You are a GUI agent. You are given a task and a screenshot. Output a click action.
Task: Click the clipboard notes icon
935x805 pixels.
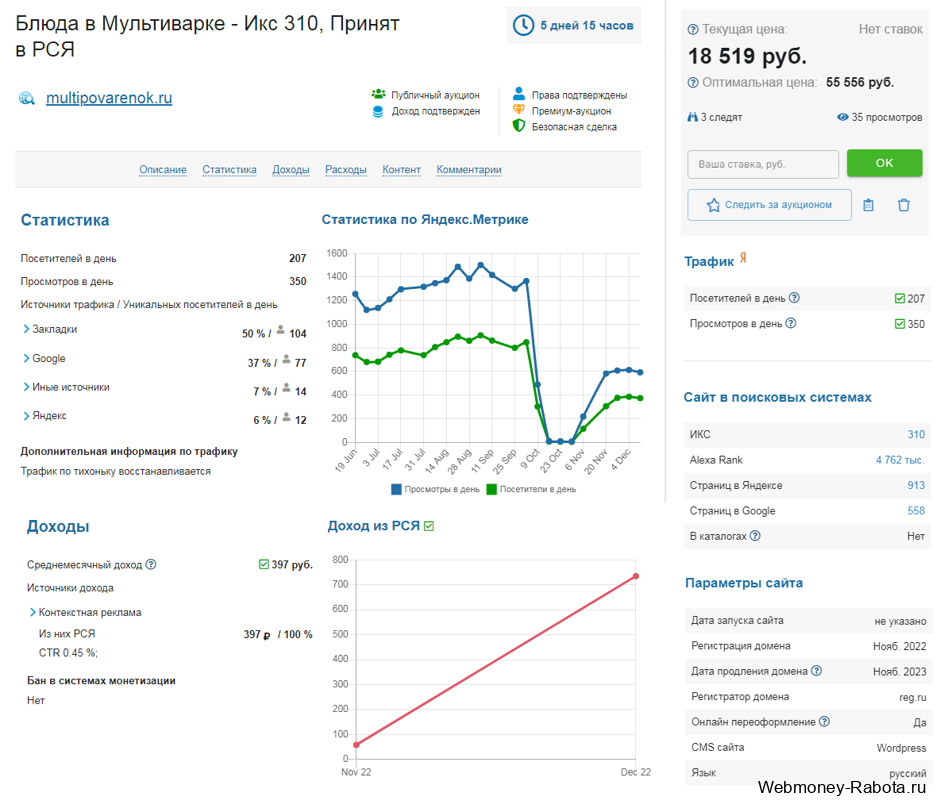[x=868, y=205]
